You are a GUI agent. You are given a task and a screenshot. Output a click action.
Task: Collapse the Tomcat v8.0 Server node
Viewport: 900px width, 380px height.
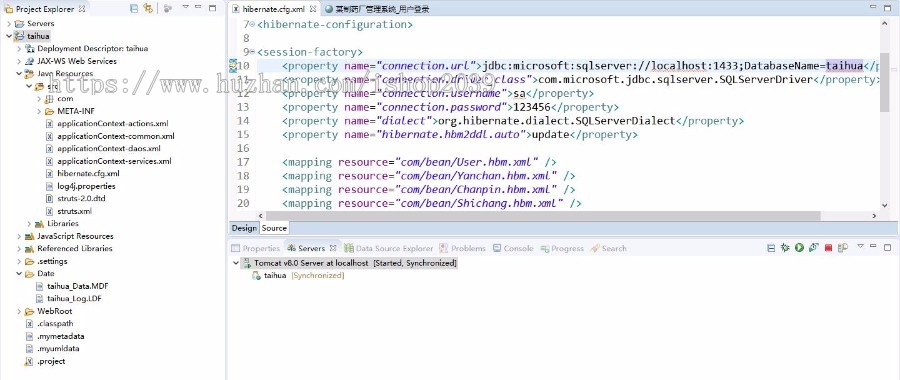[x=235, y=263]
